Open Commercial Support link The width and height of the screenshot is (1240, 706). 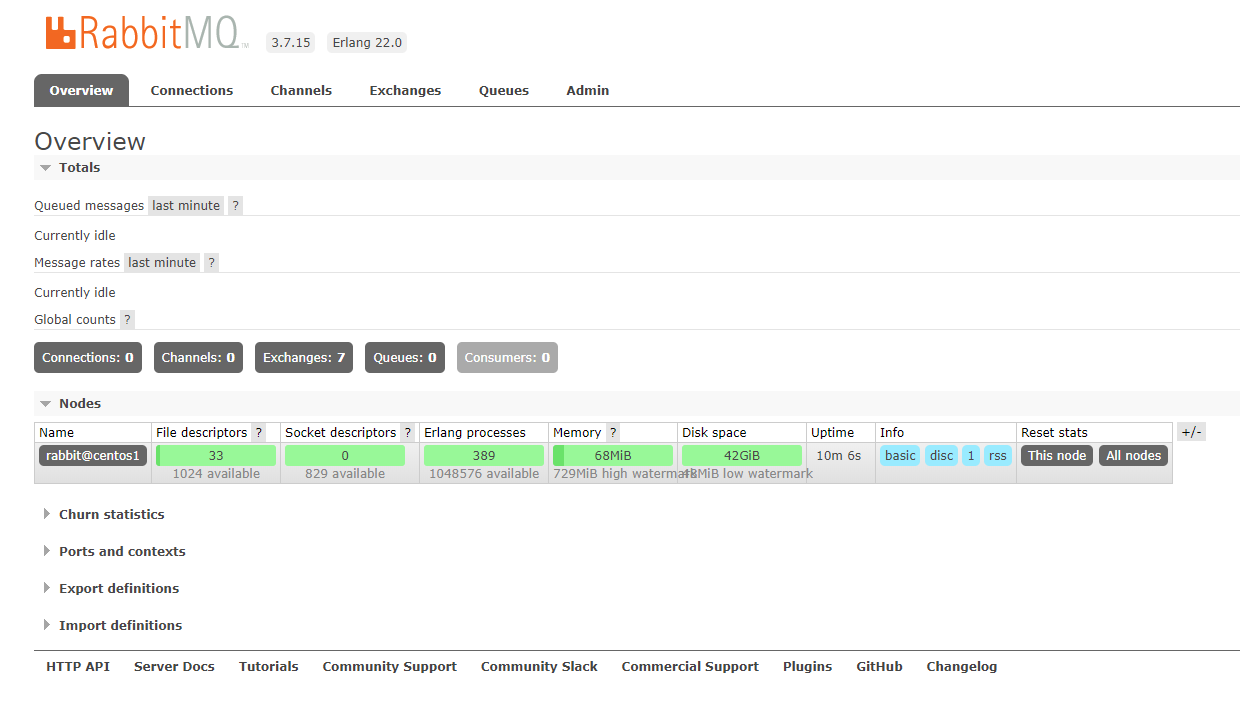click(x=690, y=666)
